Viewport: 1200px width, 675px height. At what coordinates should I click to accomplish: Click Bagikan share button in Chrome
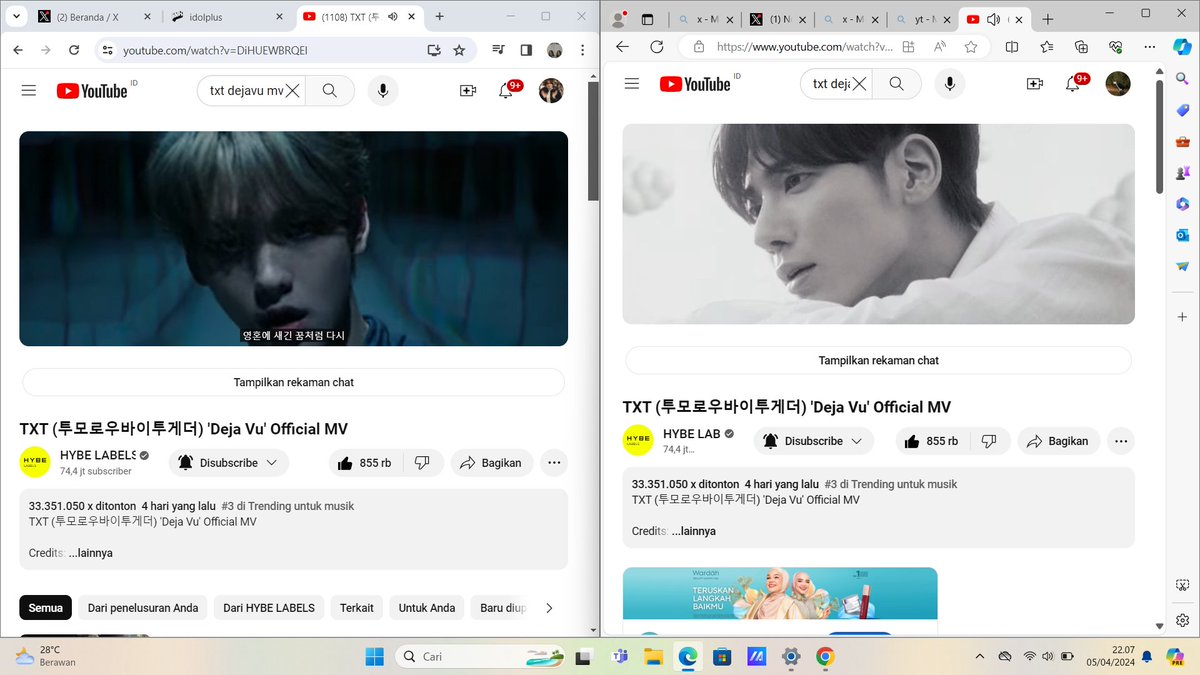(x=492, y=463)
